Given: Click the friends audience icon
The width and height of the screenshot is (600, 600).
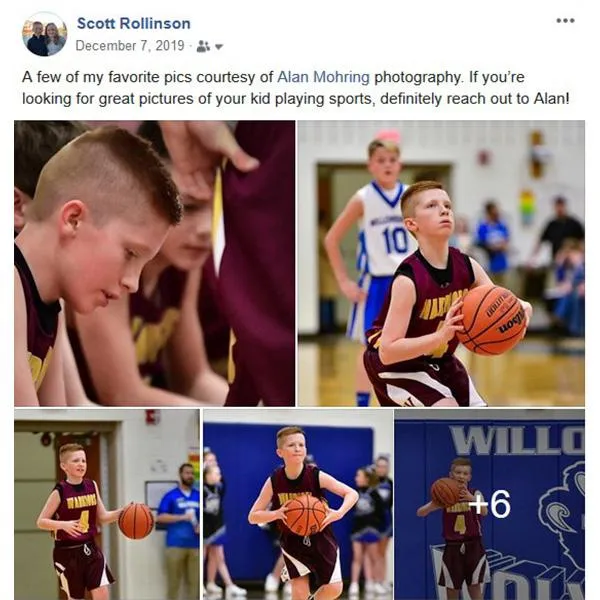Looking at the screenshot, I should 203,46.
